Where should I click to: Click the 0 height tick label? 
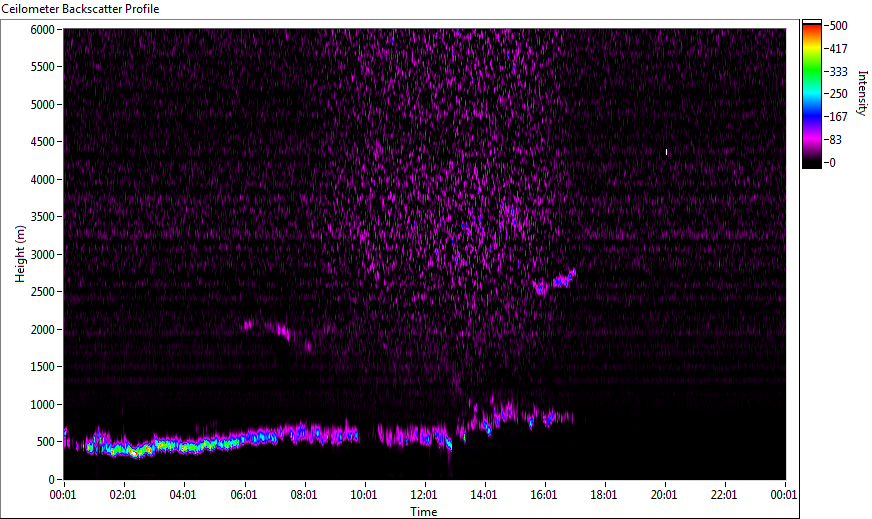point(52,480)
